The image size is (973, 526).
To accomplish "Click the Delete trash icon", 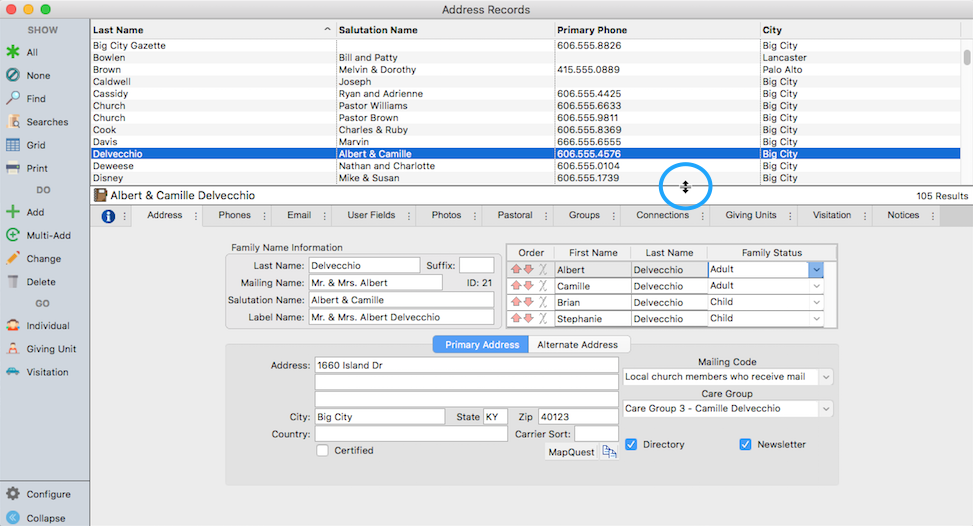I will pos(13,282).
